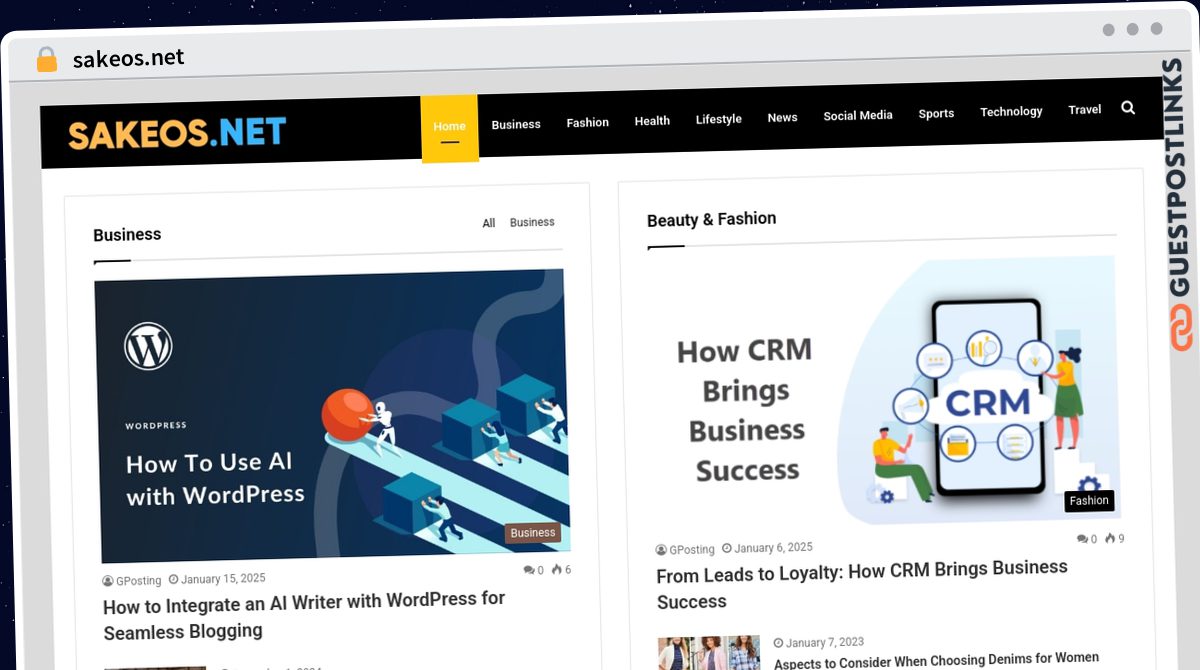Viewport: 1200px width, 670px height.
Task: Open the Technology menu item
Action: point(1011,111)
